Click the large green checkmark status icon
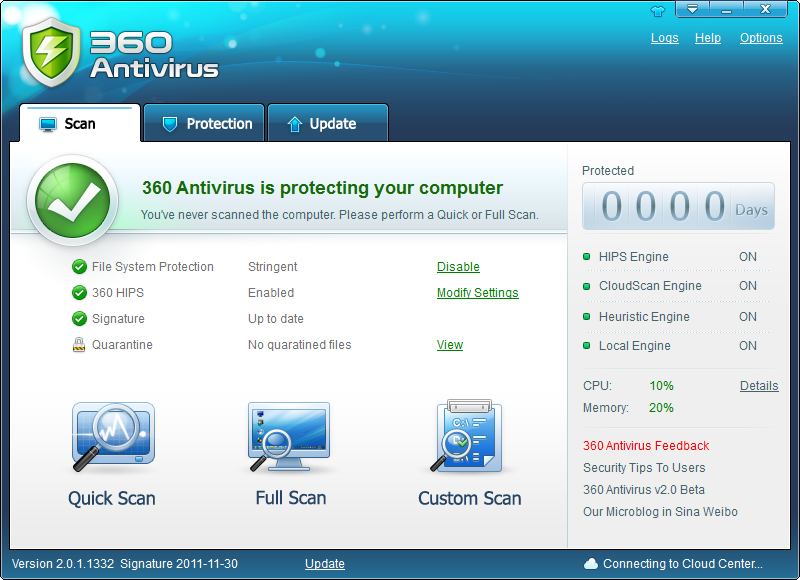The width and height of the screenshot is (800, 580). coord(73,201)
